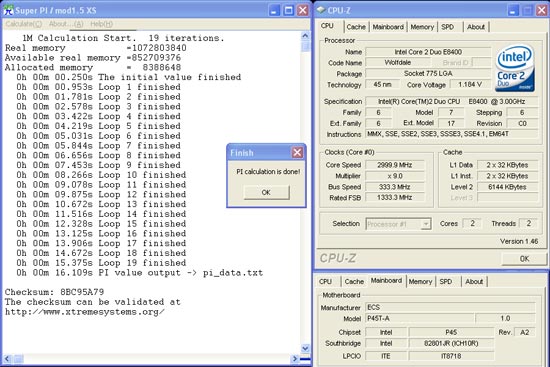
Task: Open the Calculate menu in Super PI
Action: (x=24, y=24)
